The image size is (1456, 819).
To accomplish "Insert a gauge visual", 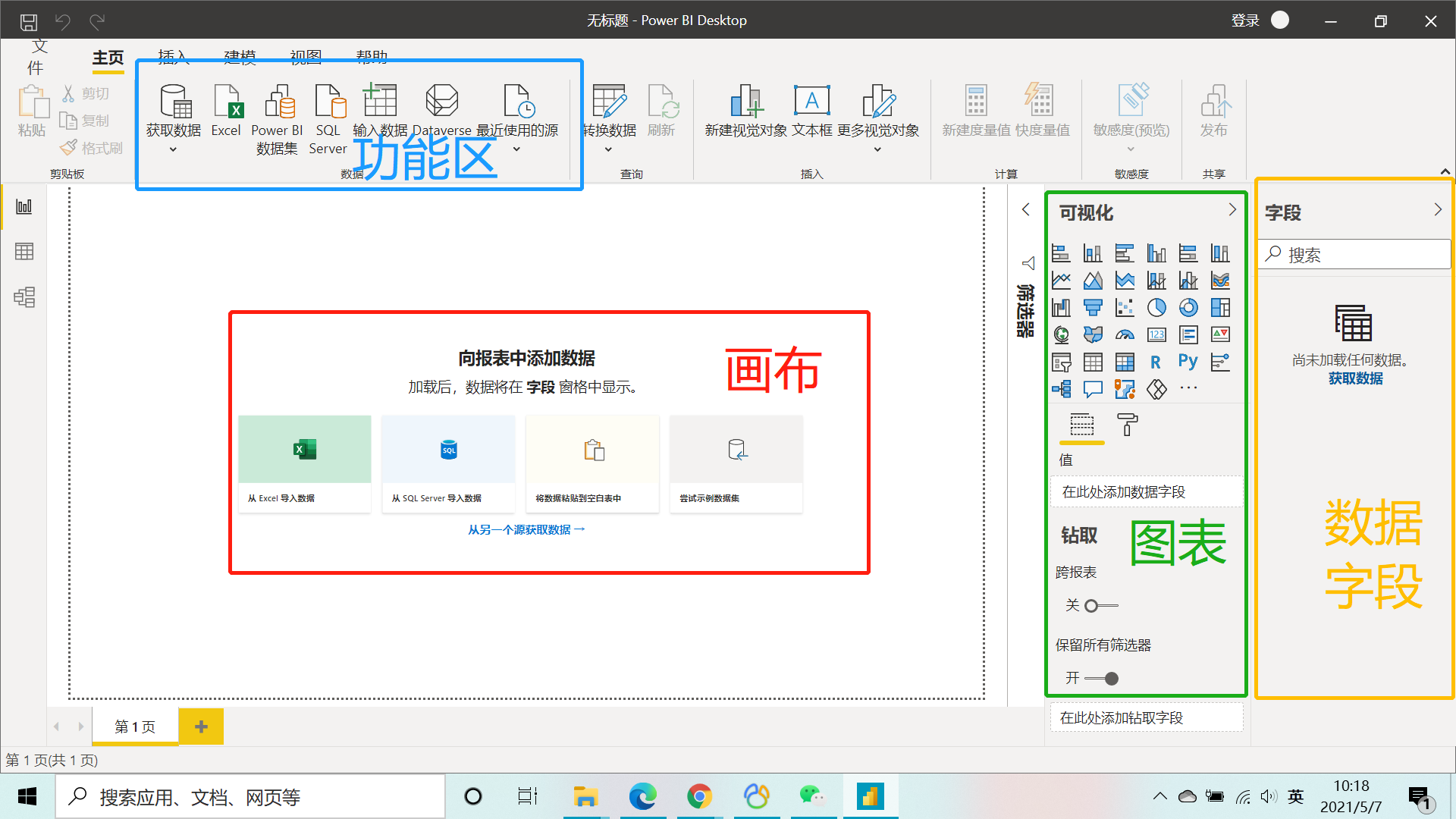I will [1125, 334].
